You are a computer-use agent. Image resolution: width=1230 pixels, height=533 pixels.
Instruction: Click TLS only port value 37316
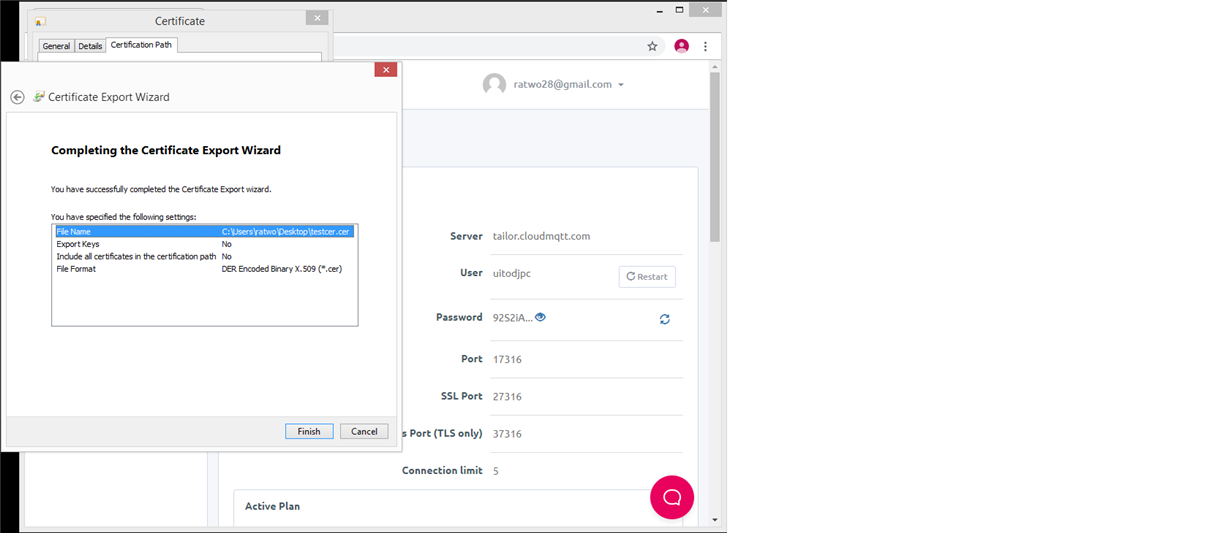(x=507, y=434)
